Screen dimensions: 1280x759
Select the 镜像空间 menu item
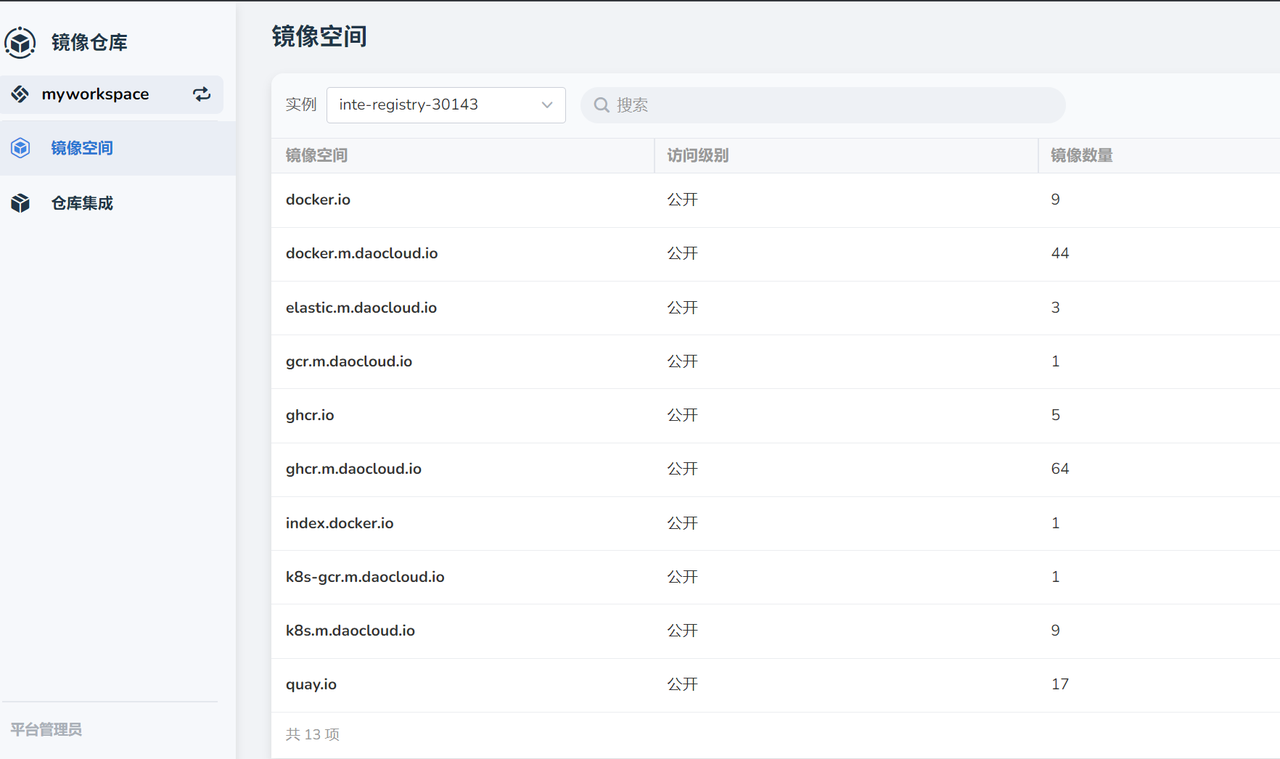pyautogui.click(x=82, y=148)
